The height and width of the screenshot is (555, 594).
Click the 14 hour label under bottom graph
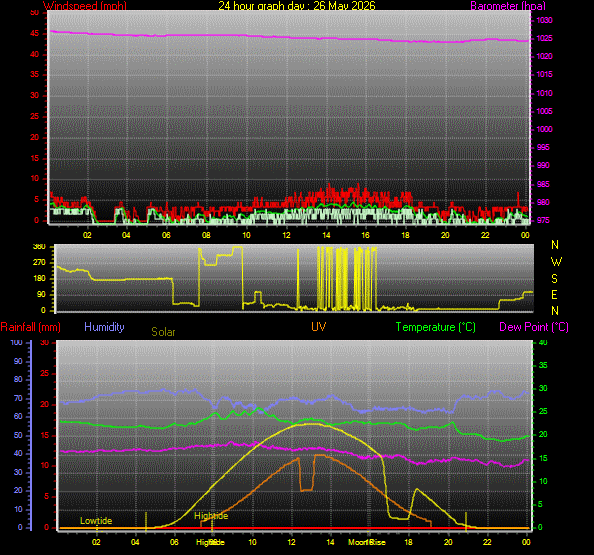pos(330,542)
